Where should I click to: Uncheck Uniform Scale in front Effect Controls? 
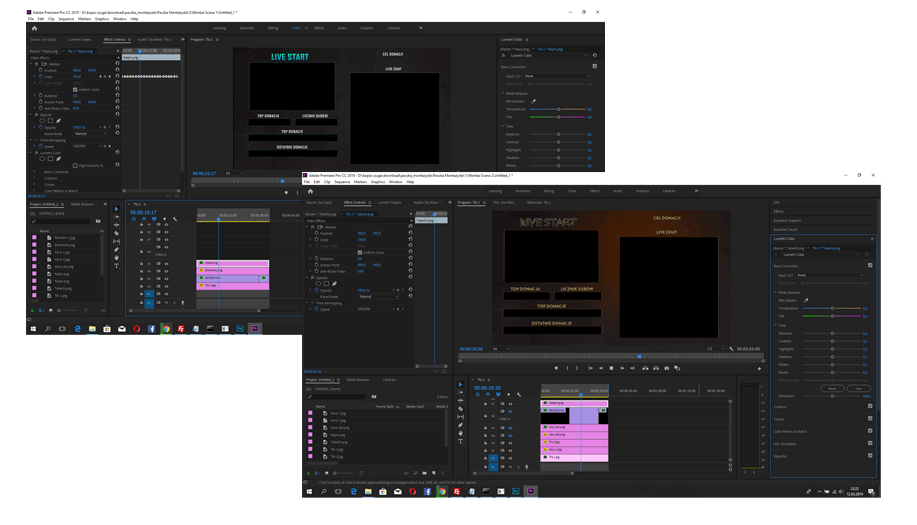click(x=361, y=252)
